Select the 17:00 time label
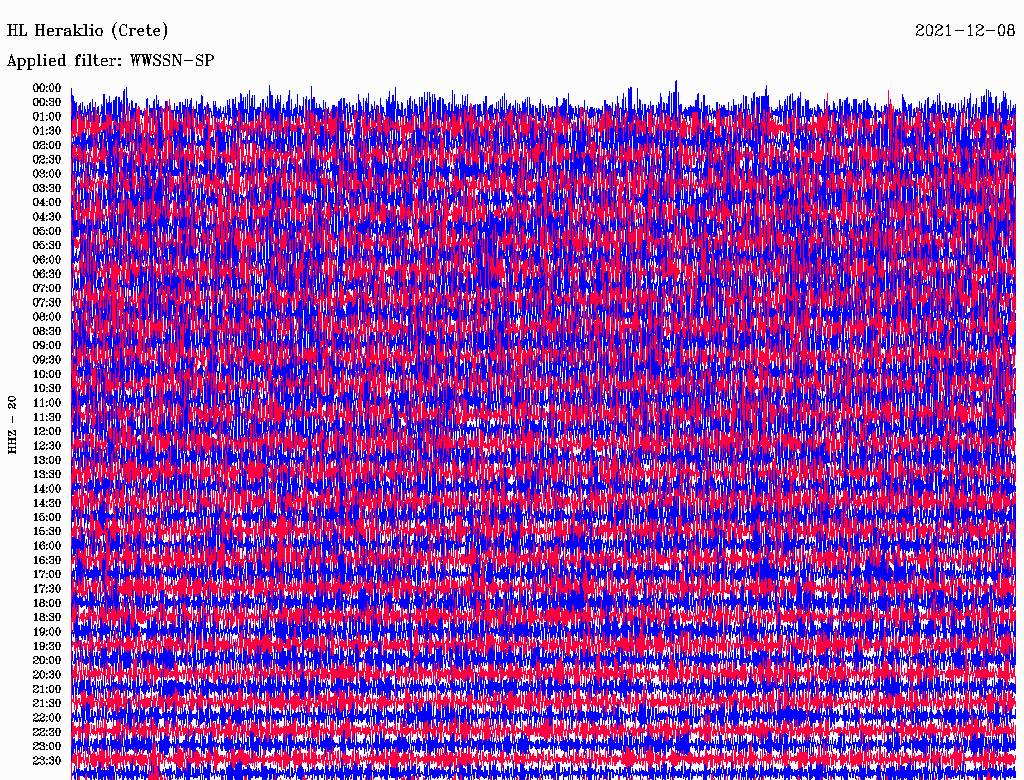This screenshot has height=780, width=1024. 46,574
